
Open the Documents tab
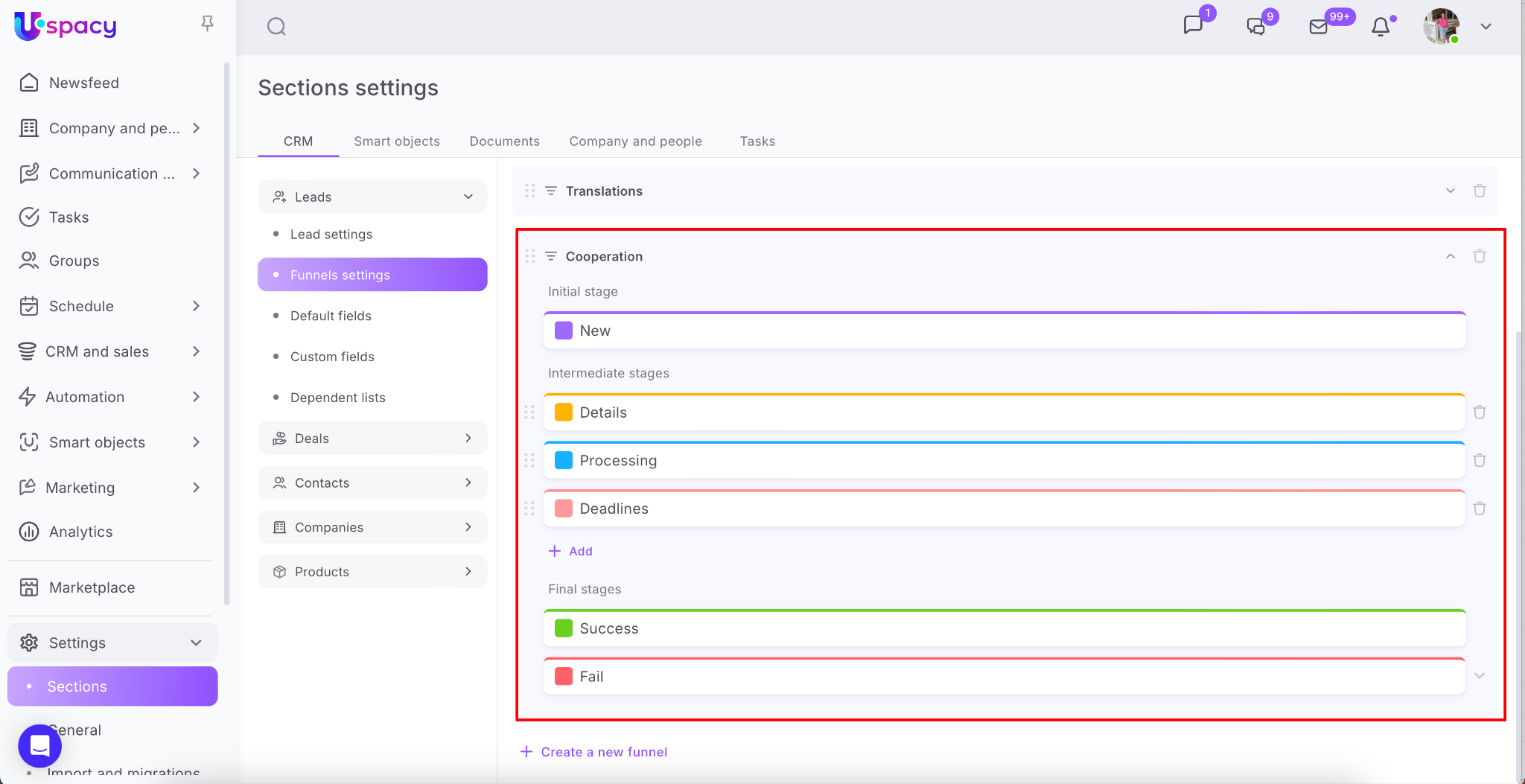click(504, 141)
